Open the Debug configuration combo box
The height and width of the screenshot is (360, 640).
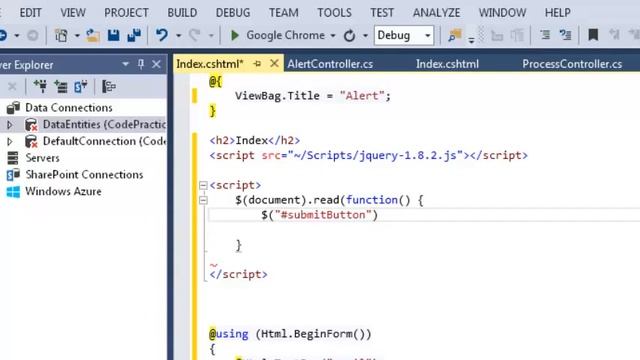[403, 36]
